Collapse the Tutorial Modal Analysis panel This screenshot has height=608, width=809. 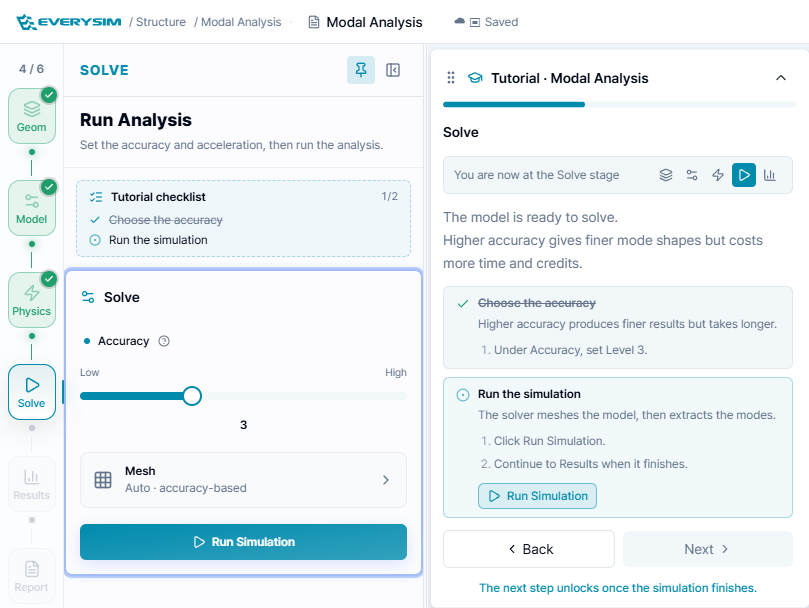781,78
